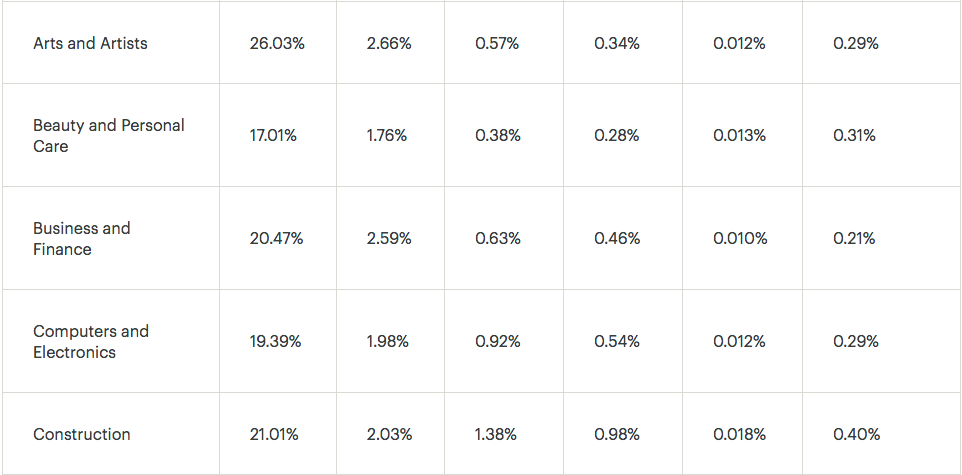Select the 19.39% value cell
The width and height of the screenshot is (962, 475).
pyautogui.click(x=275, y=342)
